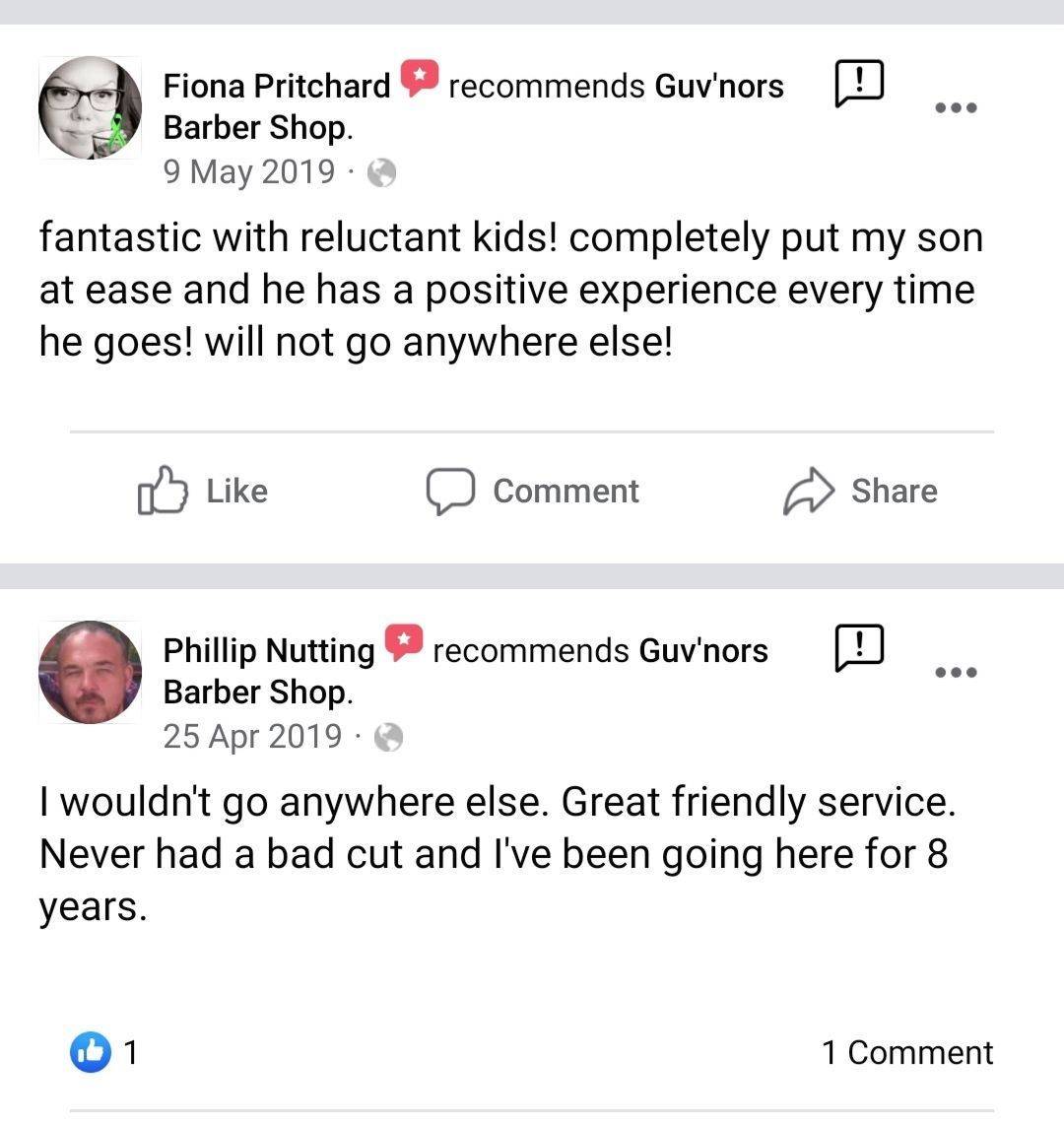Open Fiona Pritchard's profile picture
1064x1123 pixels.
point(90,107)
